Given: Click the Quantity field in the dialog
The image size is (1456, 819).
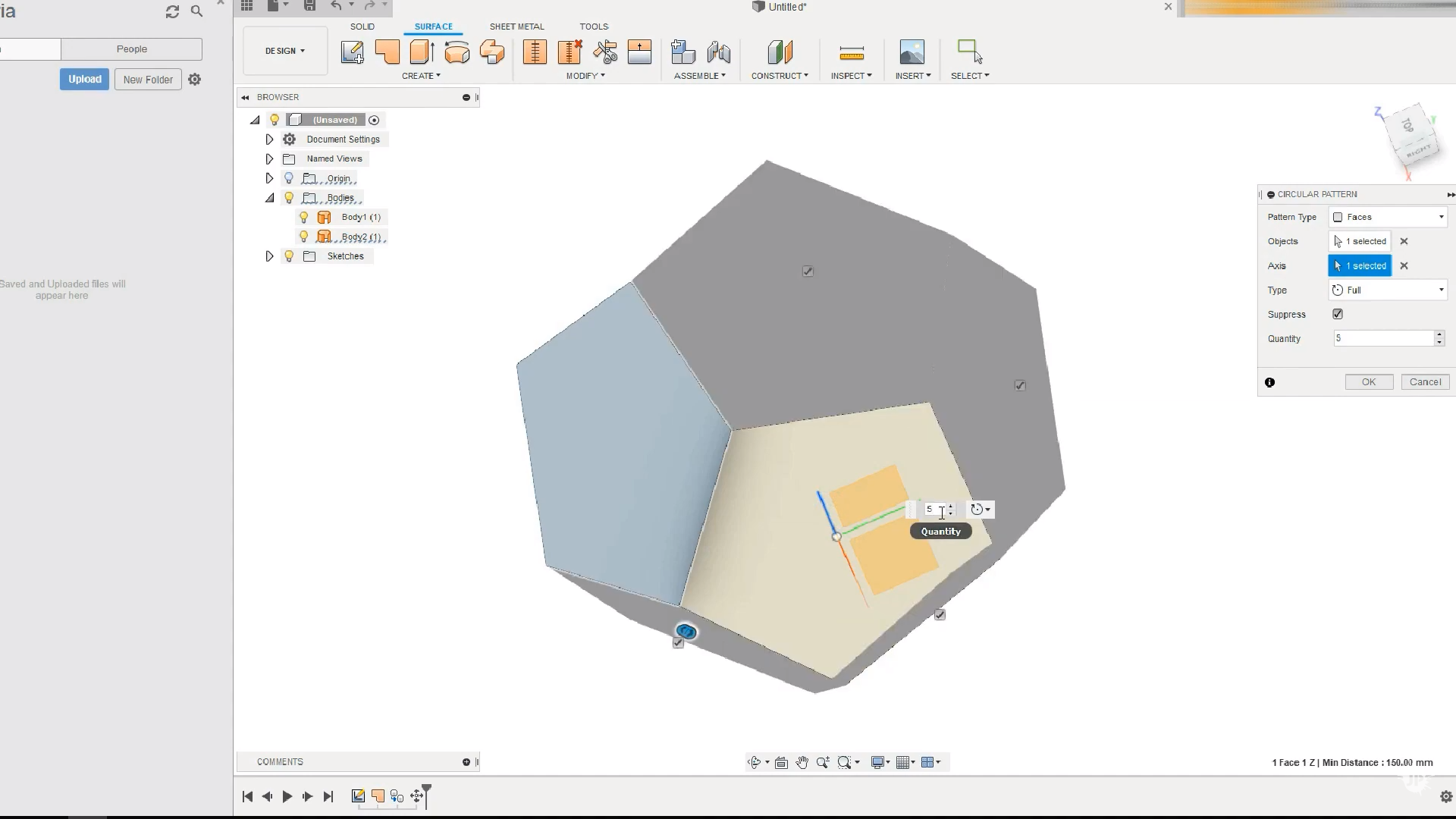Looking at the screenshot, I should (1382, 338).
